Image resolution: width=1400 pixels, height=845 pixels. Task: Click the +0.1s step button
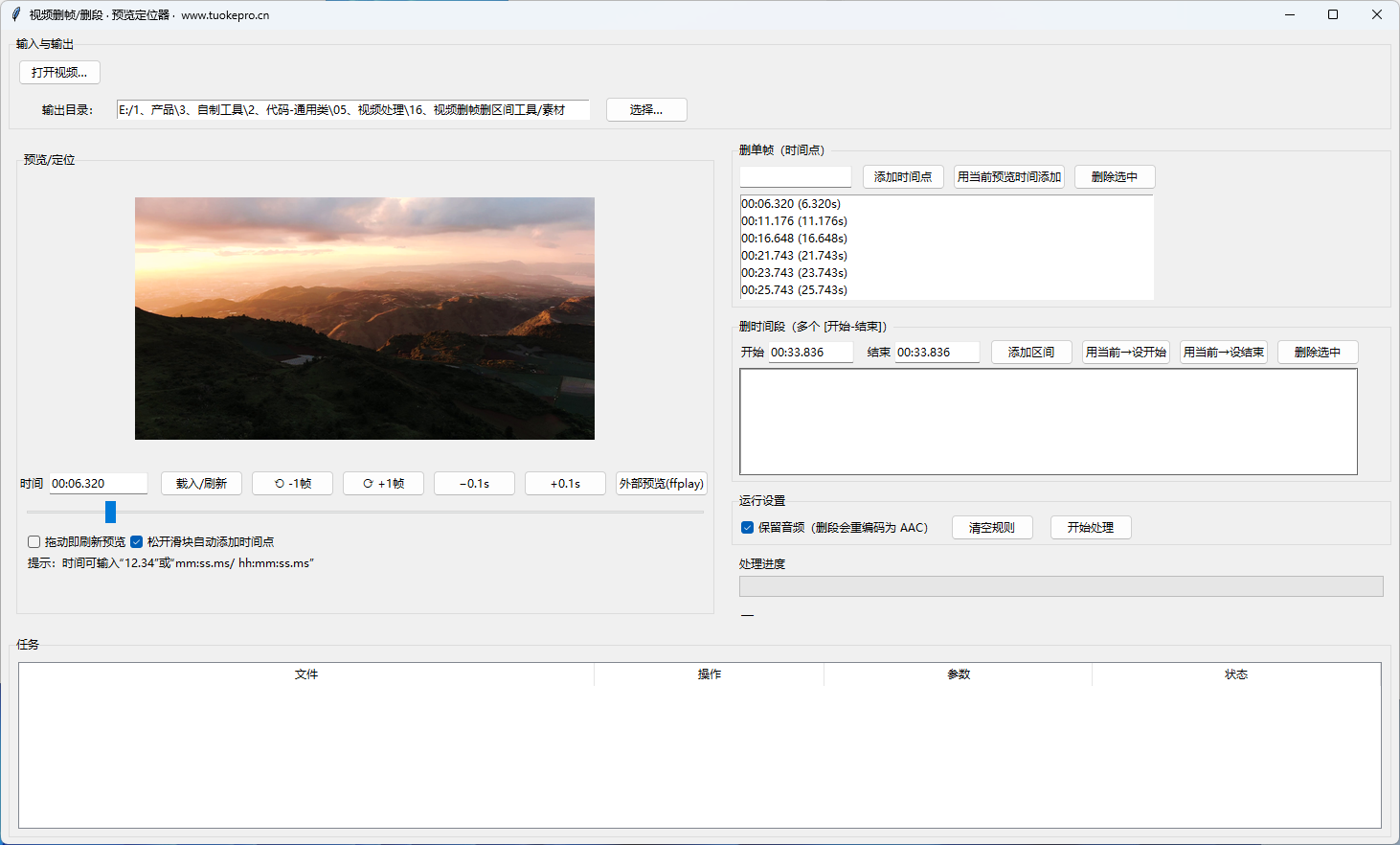pos(565,484)
